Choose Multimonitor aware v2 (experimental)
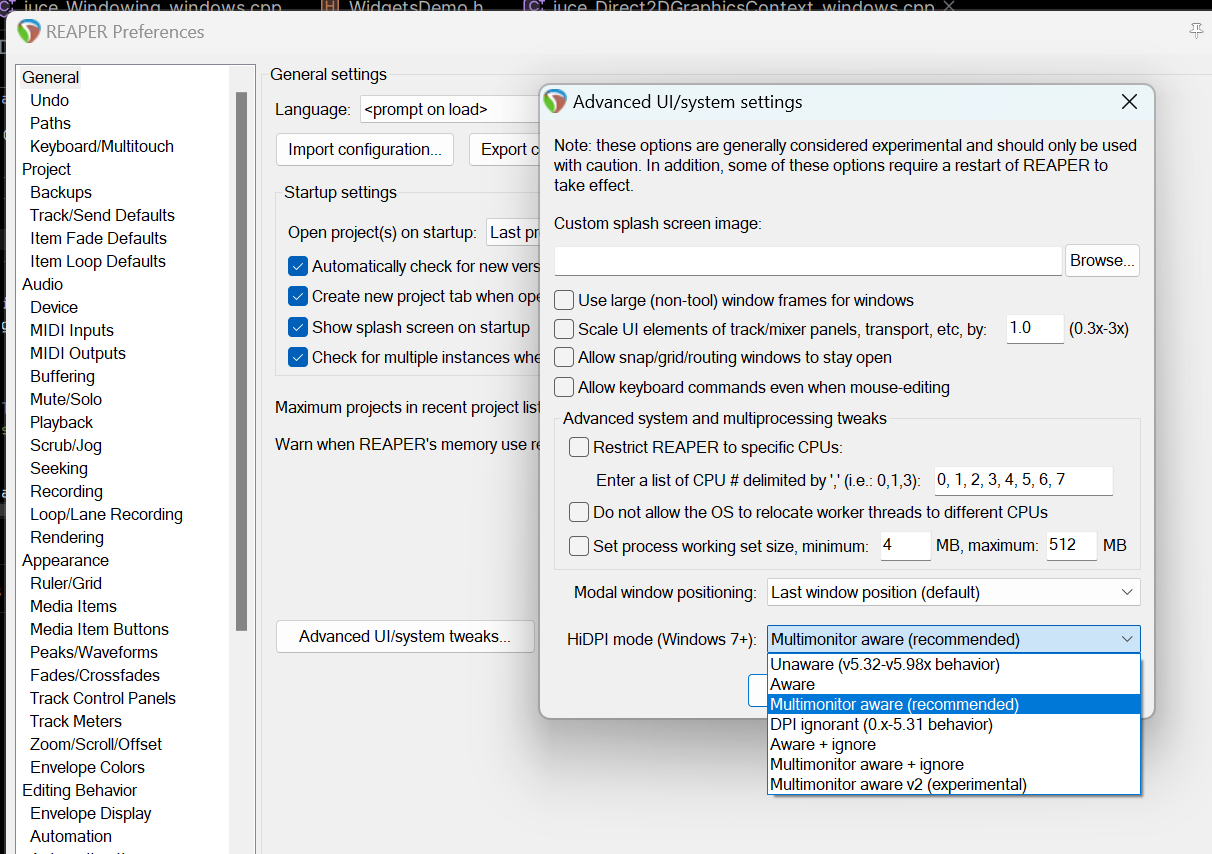 click(x=954, y=784)
